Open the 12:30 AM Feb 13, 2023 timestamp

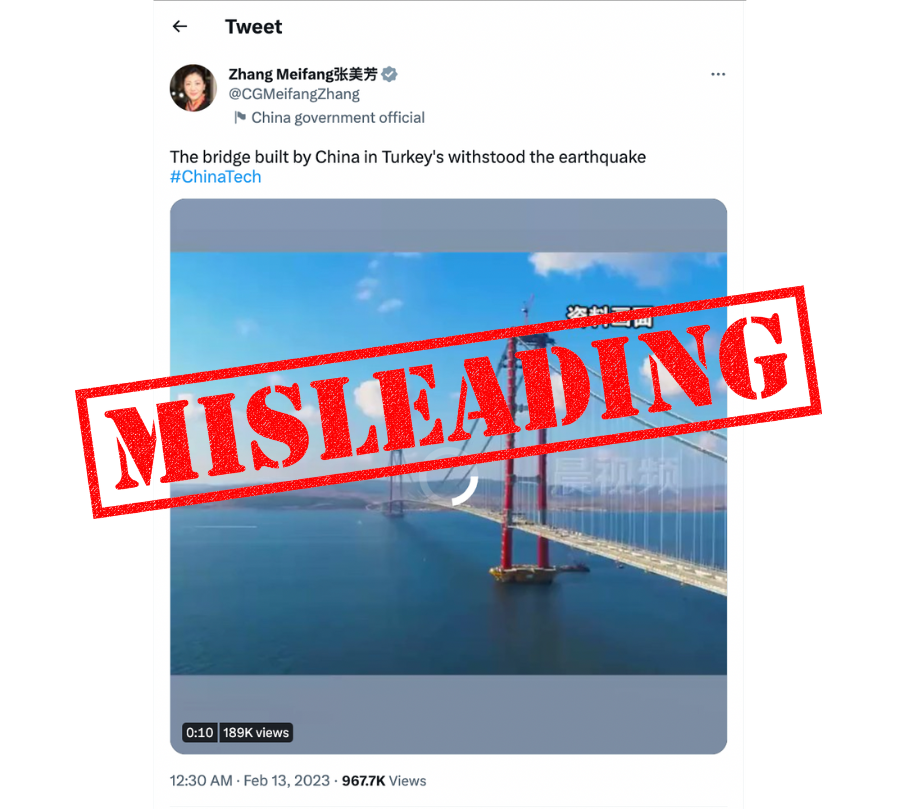[249, 781]
